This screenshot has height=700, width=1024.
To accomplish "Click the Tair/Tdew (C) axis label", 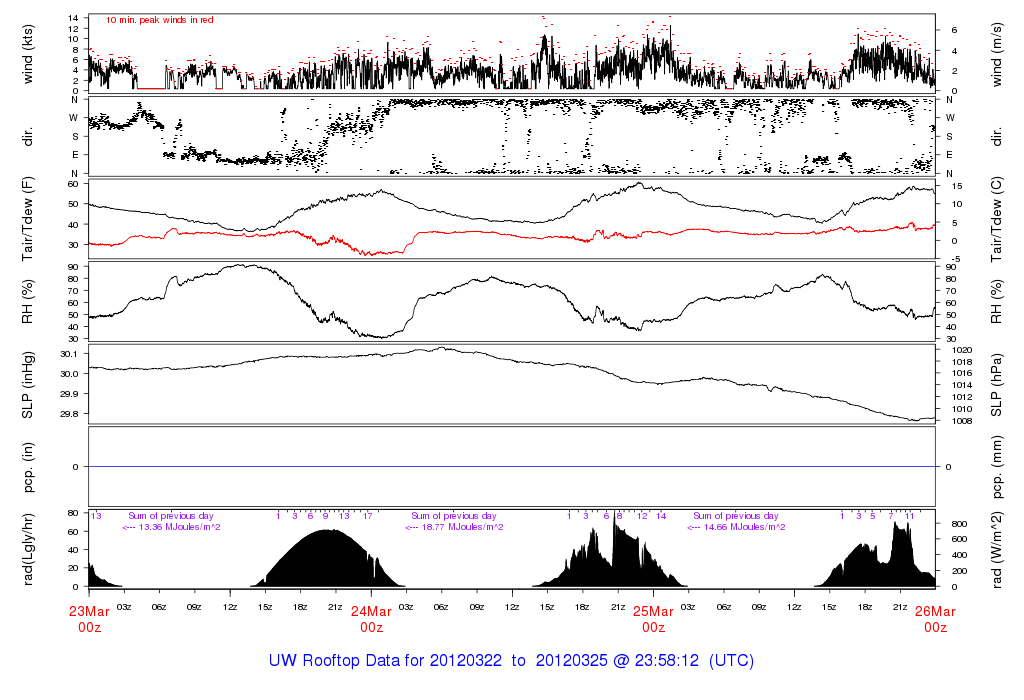I will (996, 218).
